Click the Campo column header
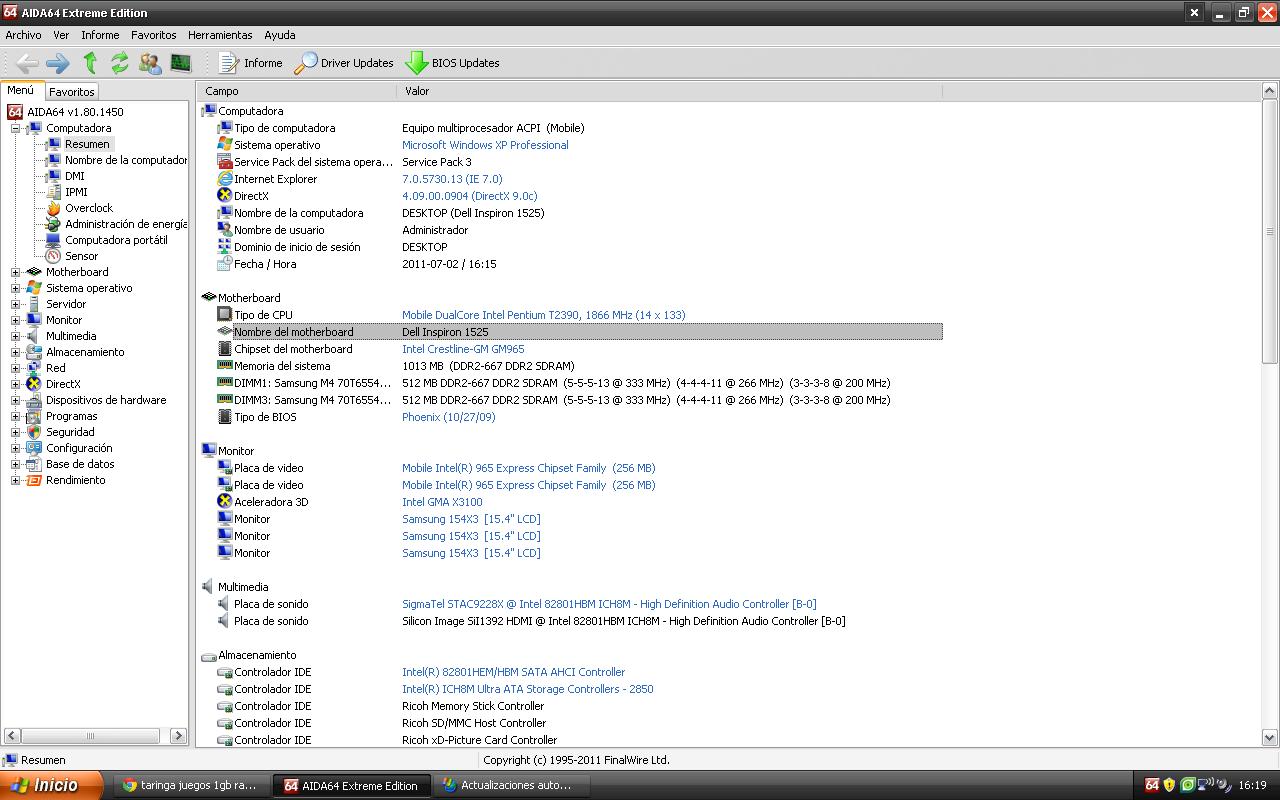Screen dimensions: 1280x800 tap(297, 91)
